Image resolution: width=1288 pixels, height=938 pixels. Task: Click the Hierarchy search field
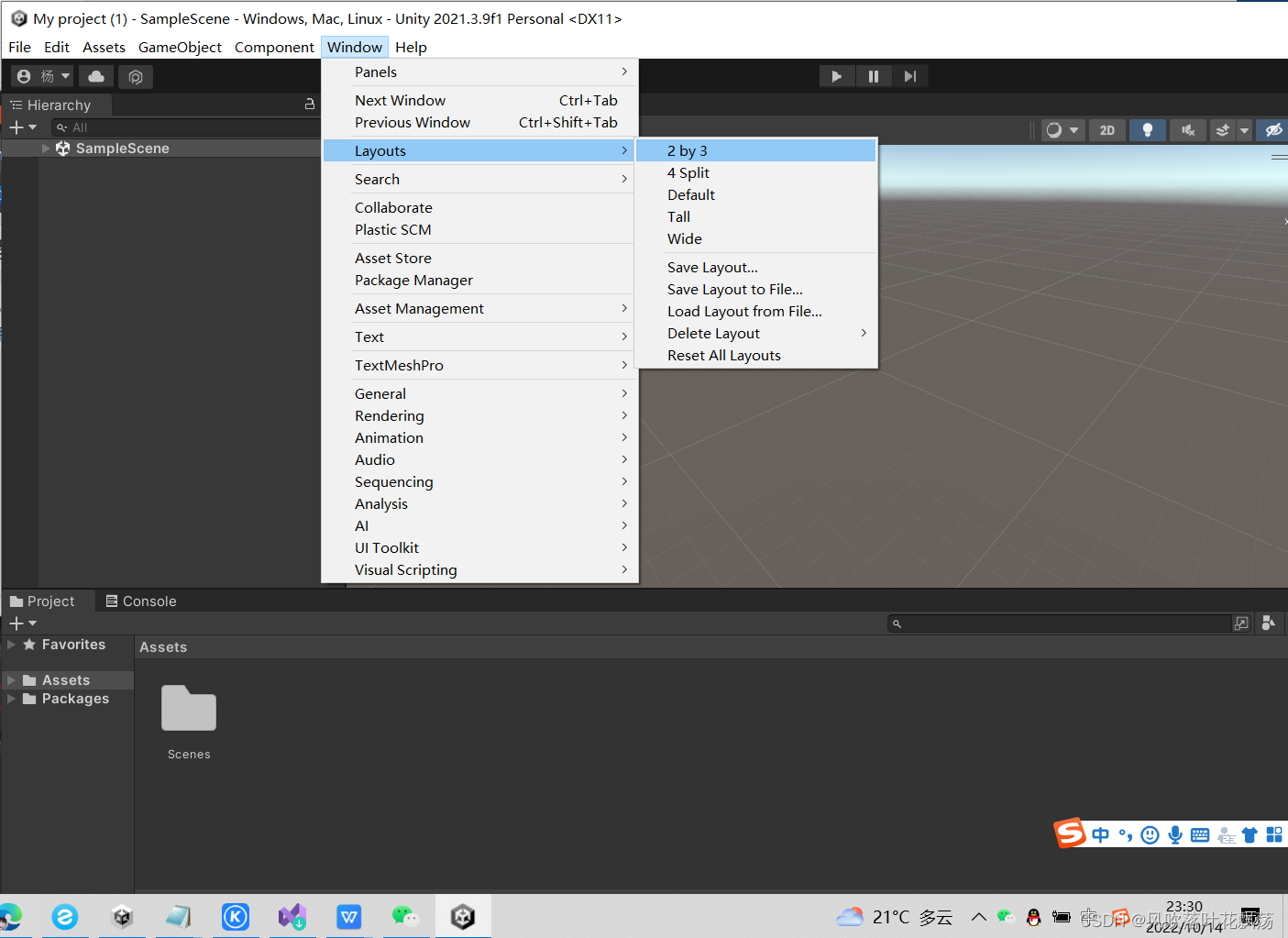(x=186, y=127)
